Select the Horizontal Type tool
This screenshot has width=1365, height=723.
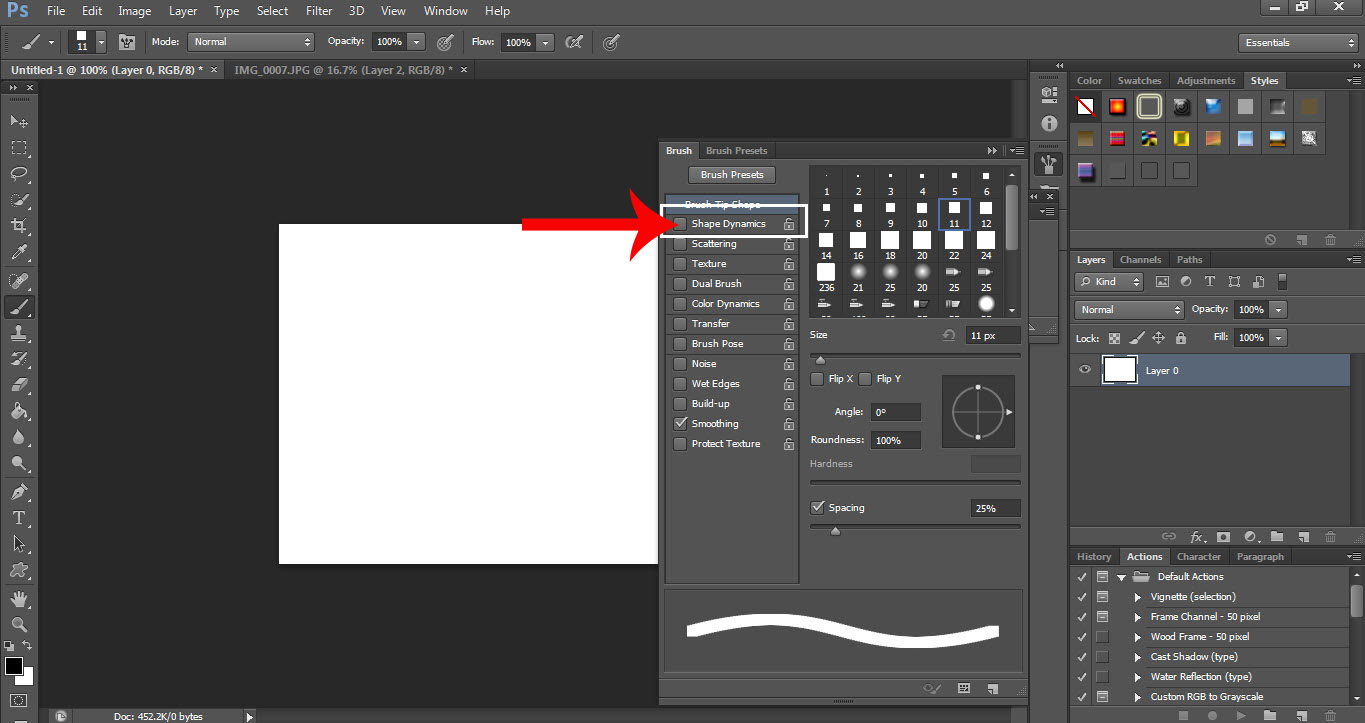tap(19, 517)
